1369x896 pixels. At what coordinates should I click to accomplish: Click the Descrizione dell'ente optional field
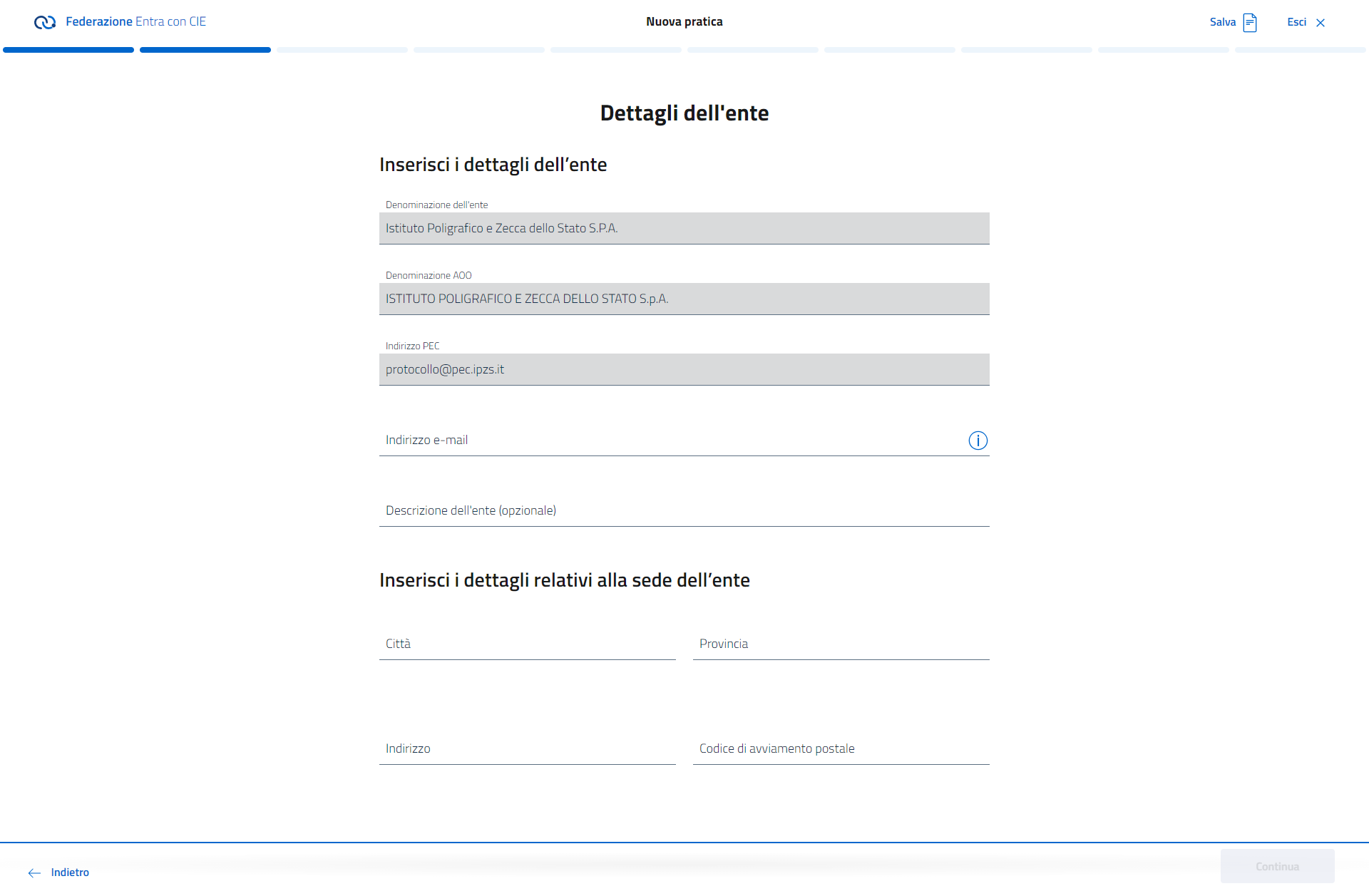coord(683,510)
